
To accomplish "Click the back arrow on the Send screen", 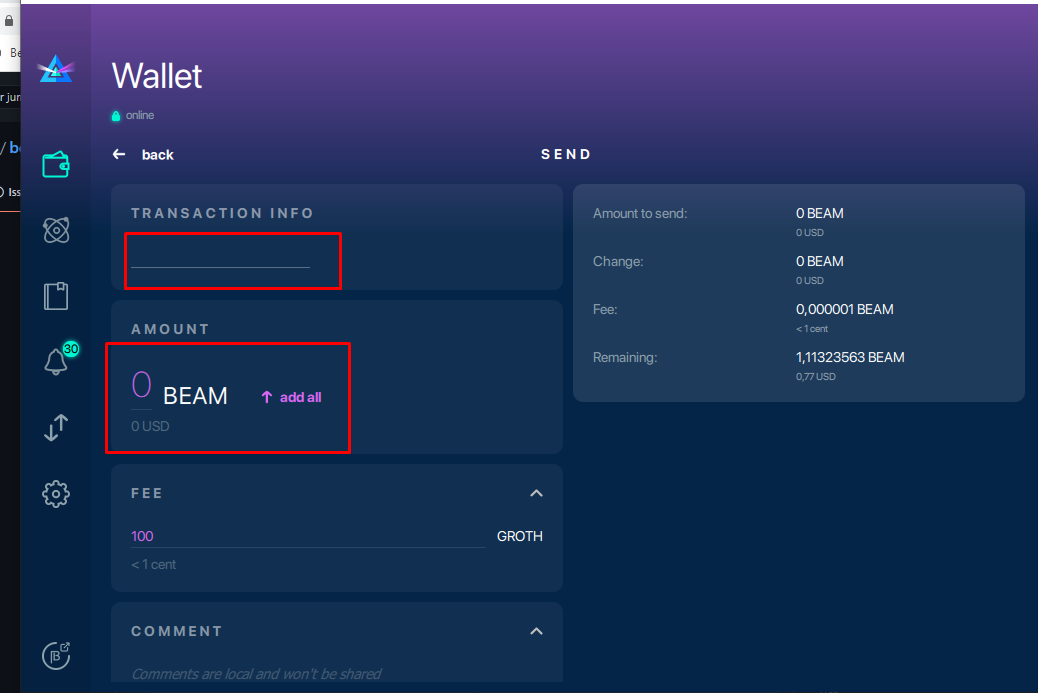I will [x=120, y=154].
